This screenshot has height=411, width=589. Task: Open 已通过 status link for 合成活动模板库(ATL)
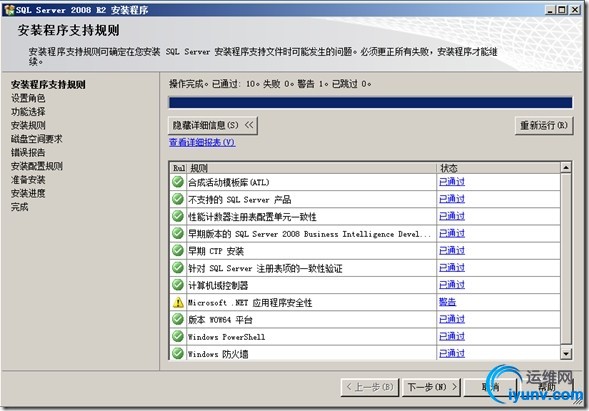pyautogui.click(x=452, y=182)
